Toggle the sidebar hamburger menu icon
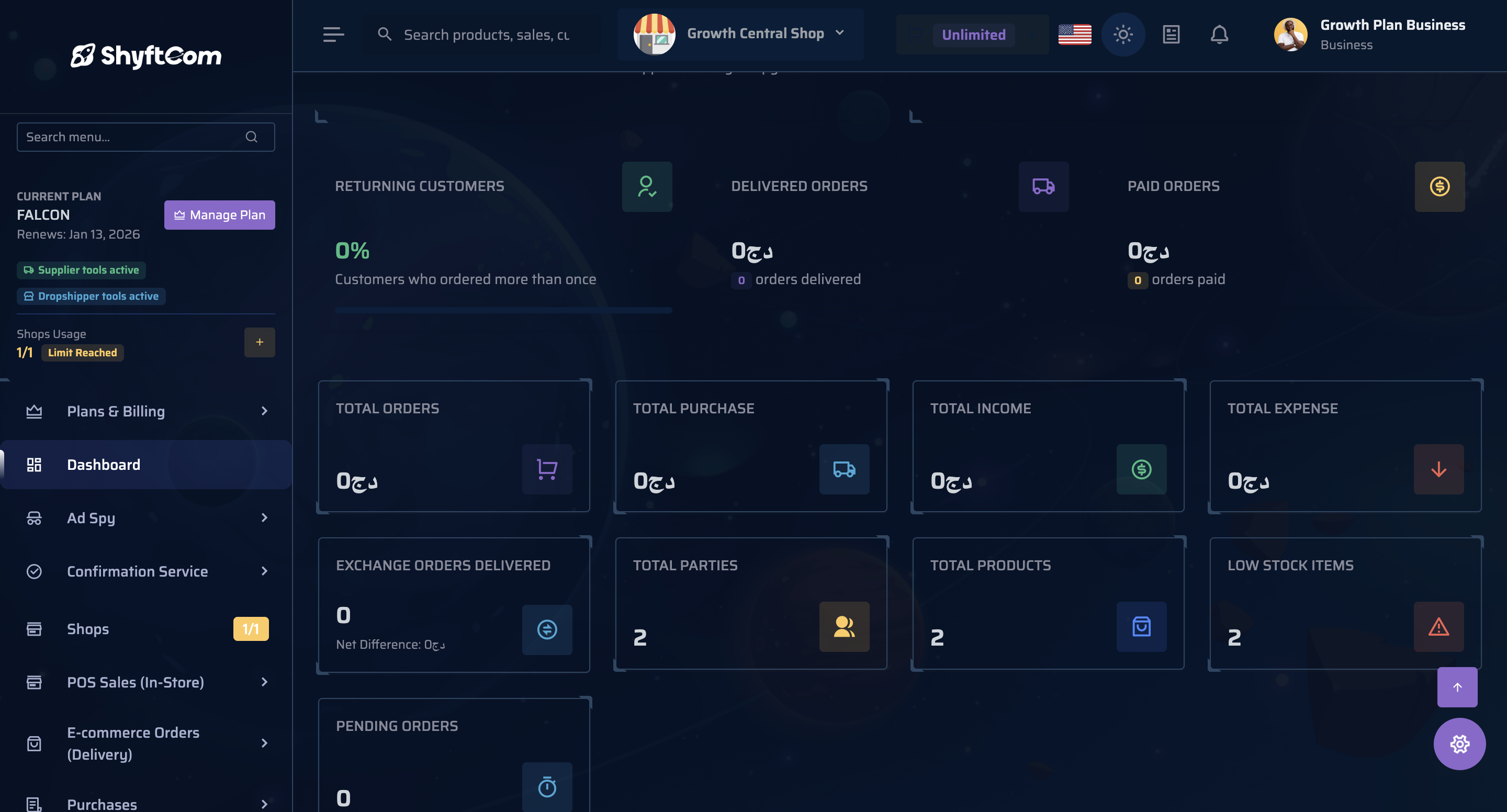The image size is (1507, 812). pos(333,35)
